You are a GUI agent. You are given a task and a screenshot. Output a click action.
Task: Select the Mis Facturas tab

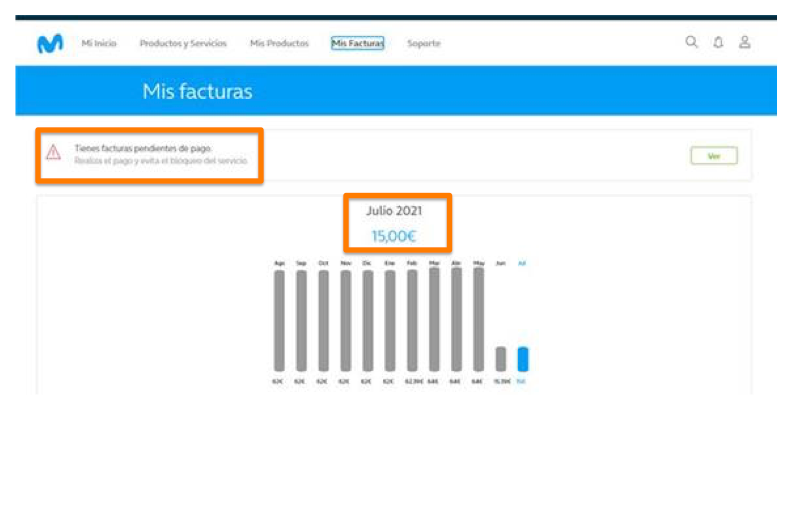pos(357,44)
